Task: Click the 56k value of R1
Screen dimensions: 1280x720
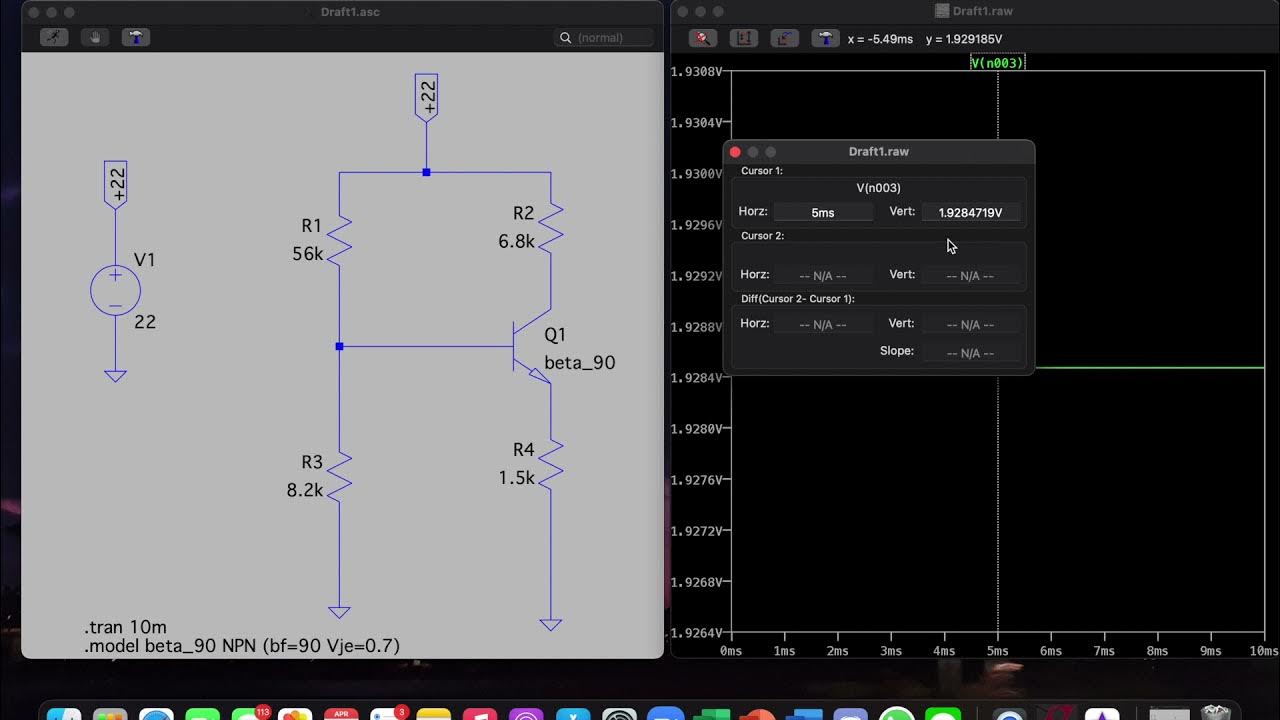Action: (x=308, y=255)
